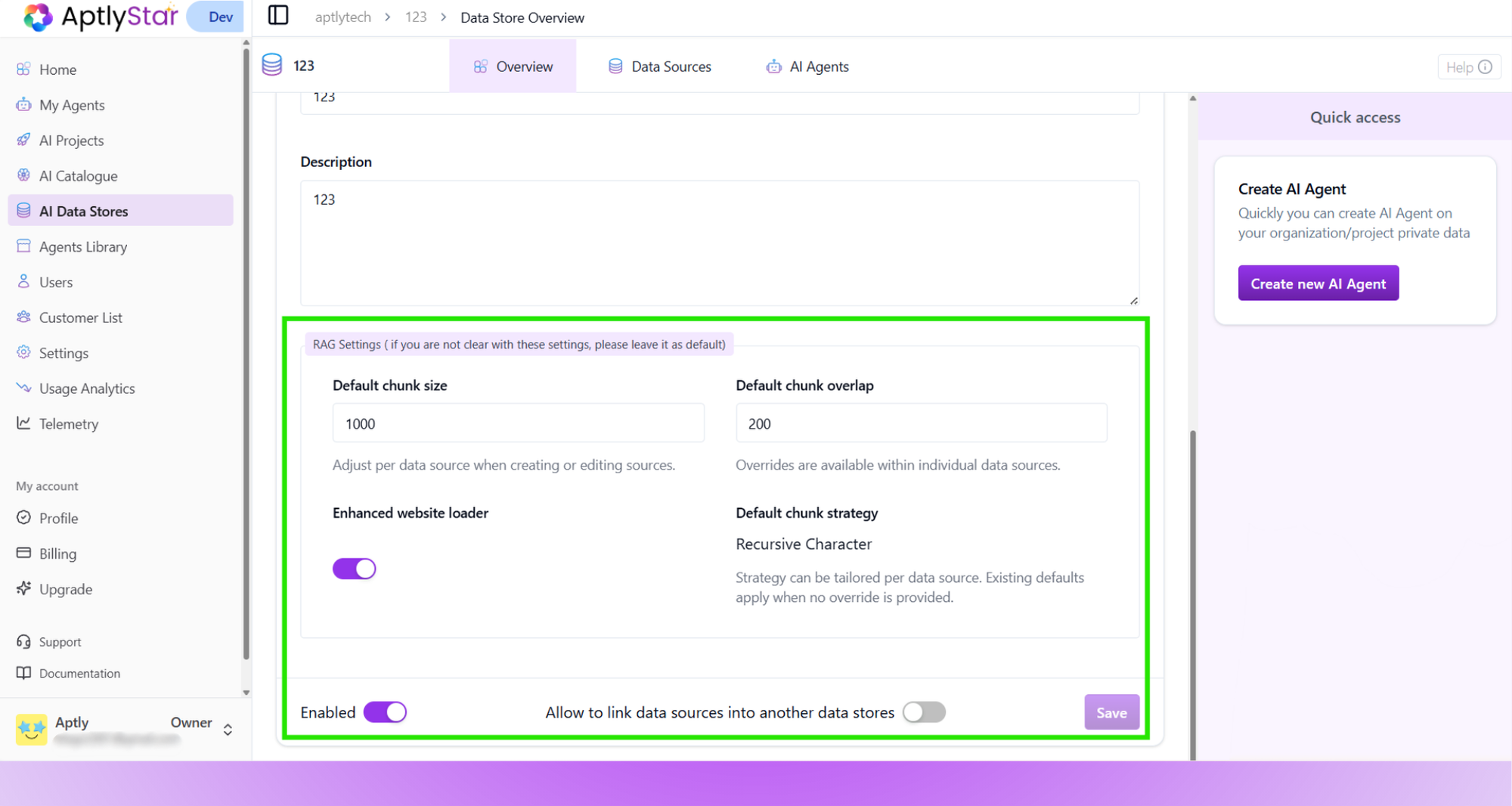
Task: Open the Documentation page
Action: pos(79,673)
